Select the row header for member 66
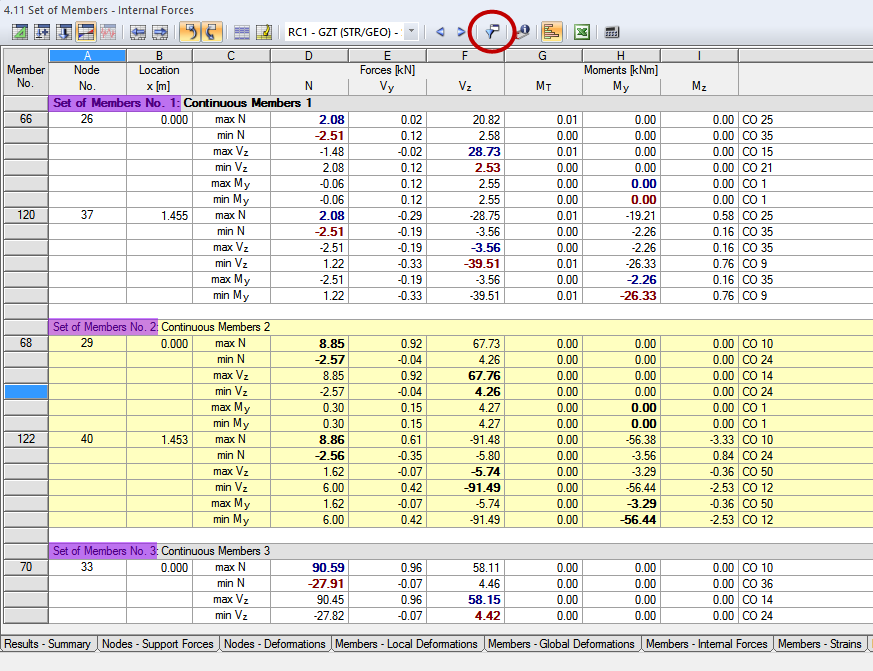The height and width of the screenshot is (671, 873). point(25,119)
